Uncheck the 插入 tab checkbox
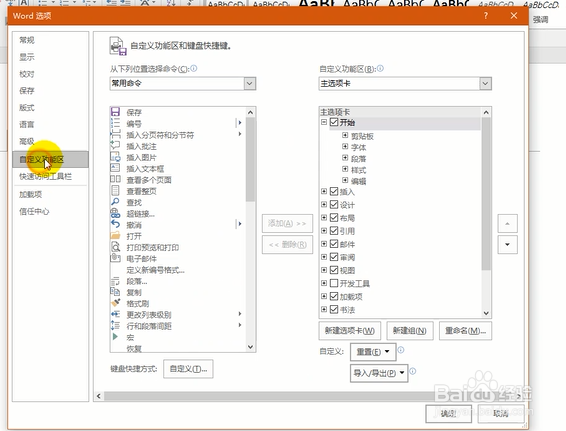This screenshot has height=431, width=566. [334, 192]
